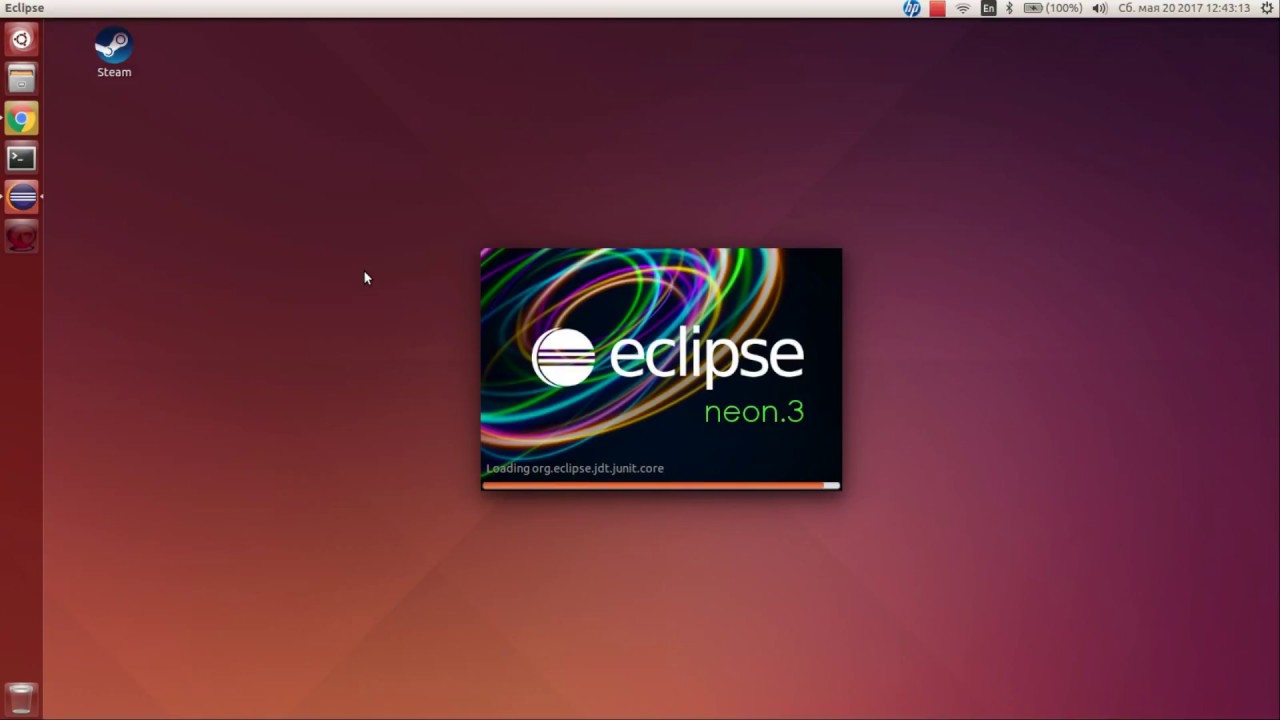The width and height of the screenshot is (1280, 720).
Task: Open the Files manager in the launcher
Action: click(21, 79)
